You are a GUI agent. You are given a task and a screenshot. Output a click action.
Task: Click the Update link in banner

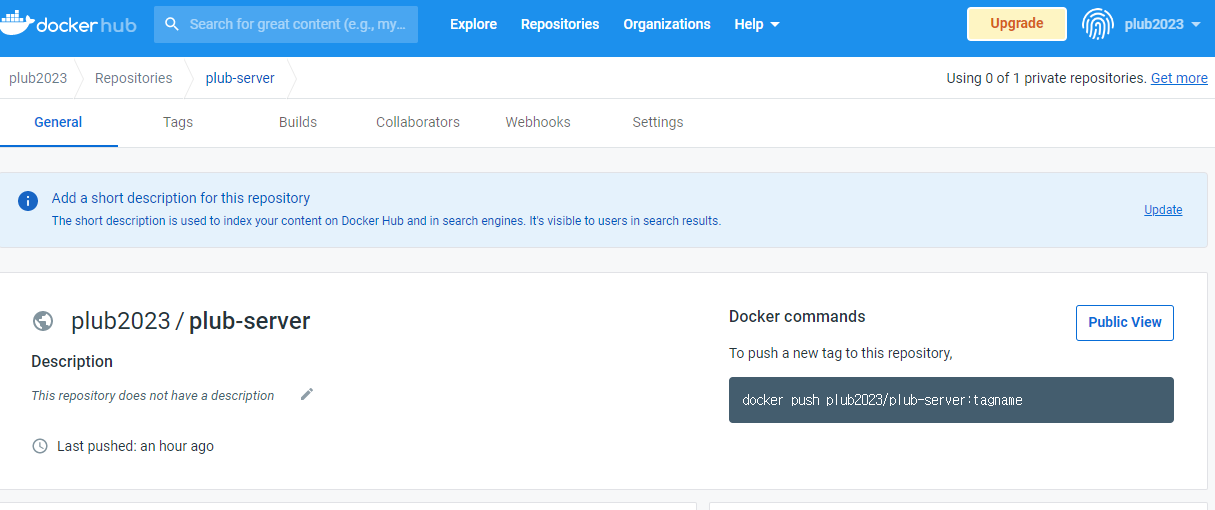tap(1163, 210)
